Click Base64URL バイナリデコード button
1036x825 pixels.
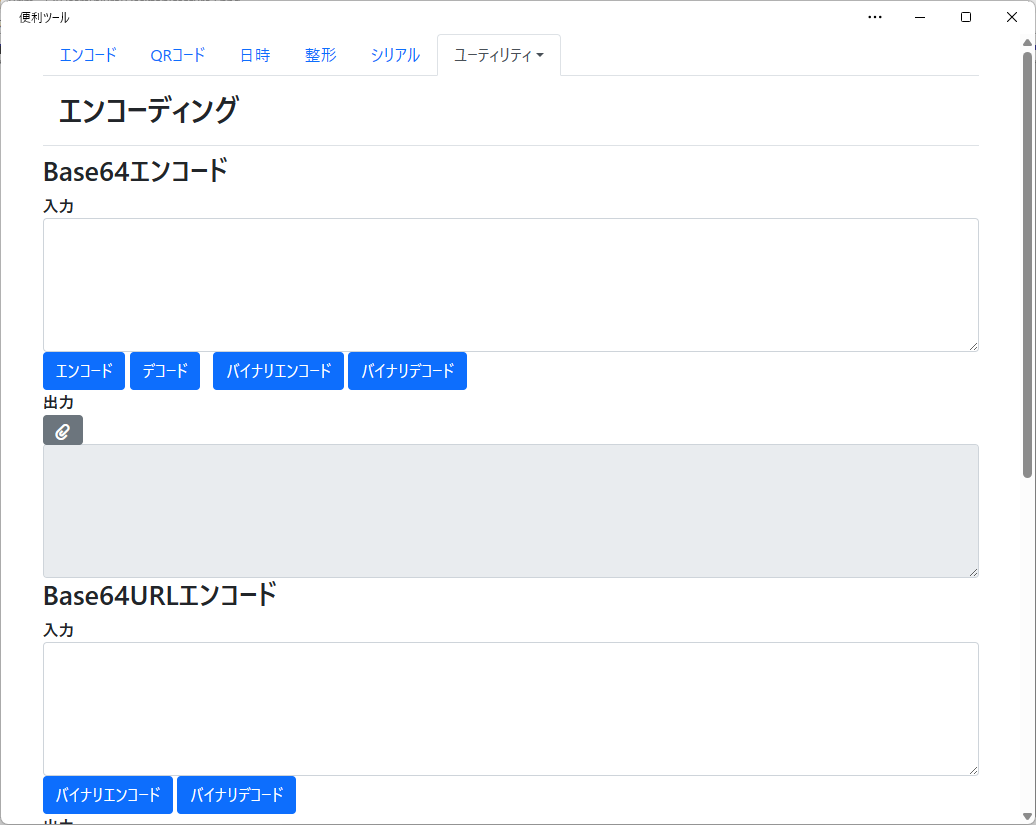[x=237, y=795]
